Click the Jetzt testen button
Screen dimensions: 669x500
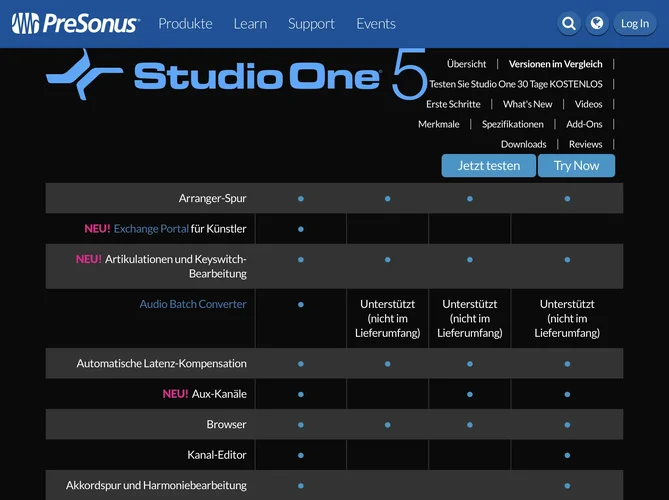(x=488, y=166)
